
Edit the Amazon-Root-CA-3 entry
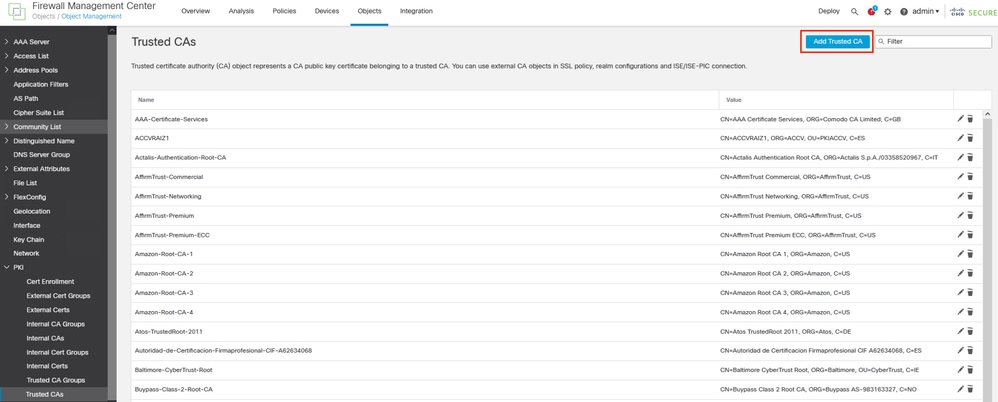960,292
